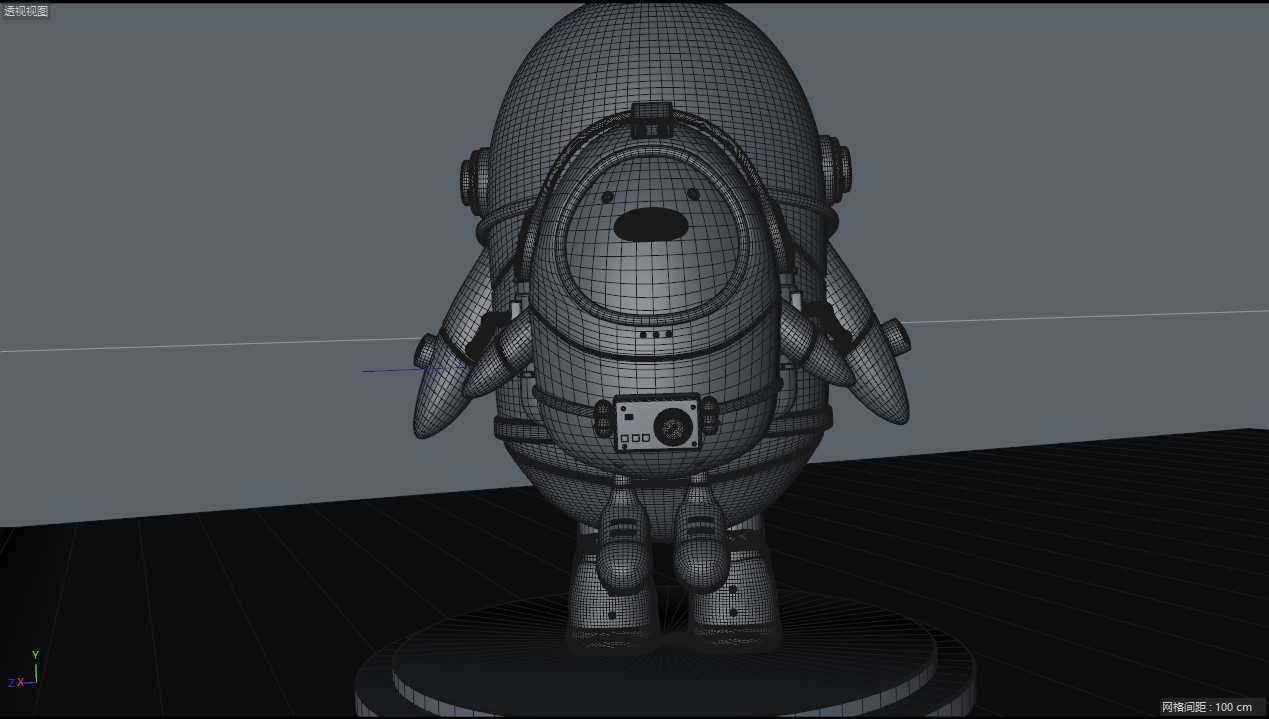
Task: Click the green Y axis on gizmo
Action: pyautogui.click(x=36, y=668)
